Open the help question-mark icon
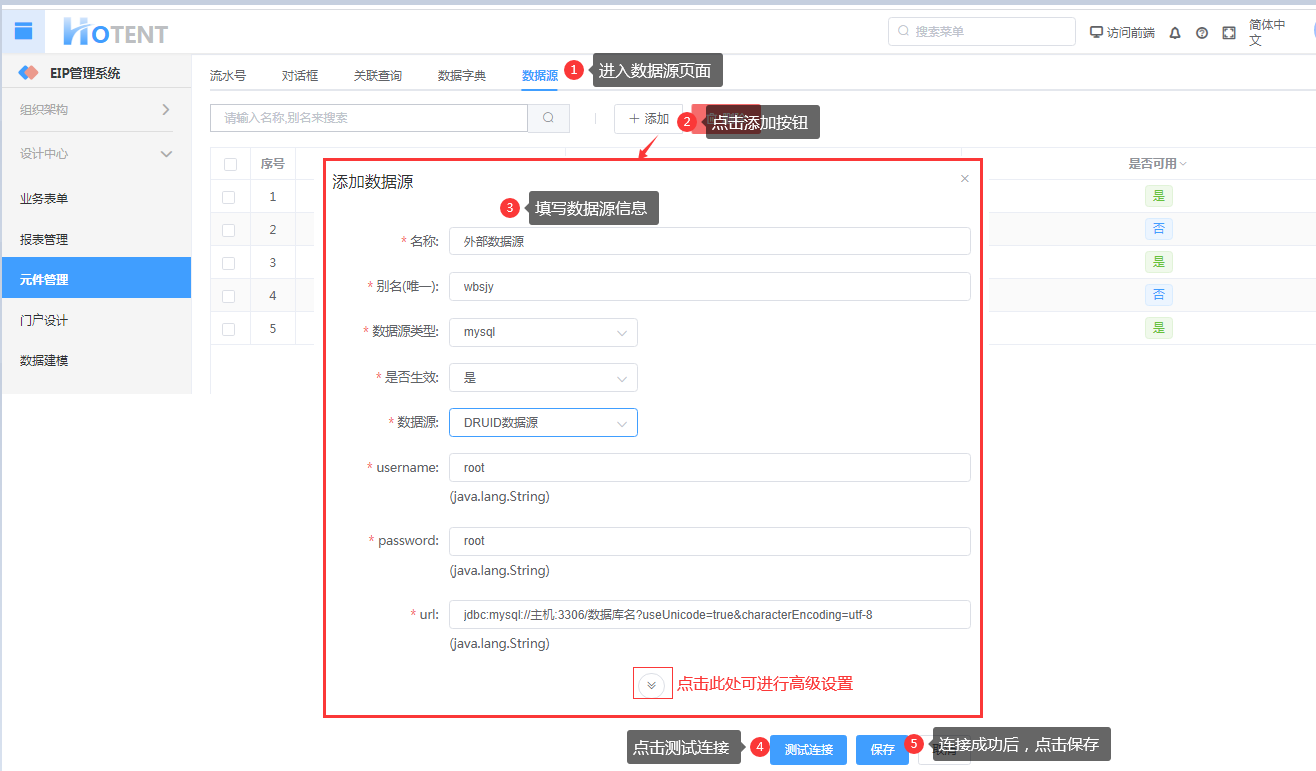 click(1202, 32)
